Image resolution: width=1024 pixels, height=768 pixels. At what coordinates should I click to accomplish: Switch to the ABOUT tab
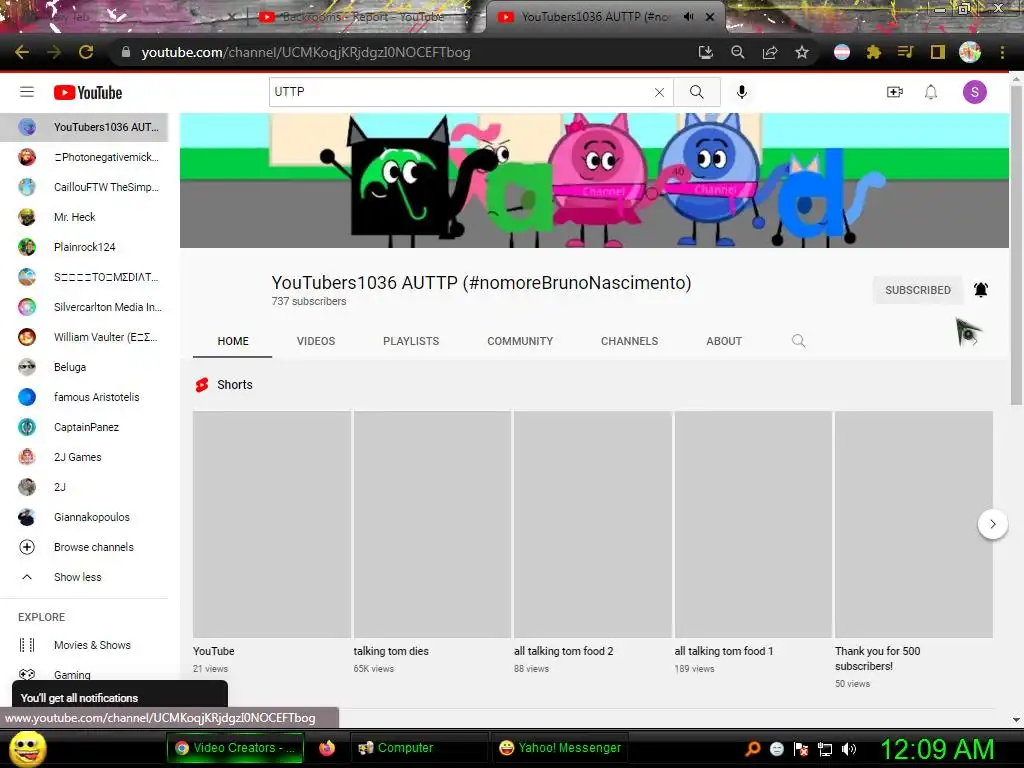click(724, 341)
